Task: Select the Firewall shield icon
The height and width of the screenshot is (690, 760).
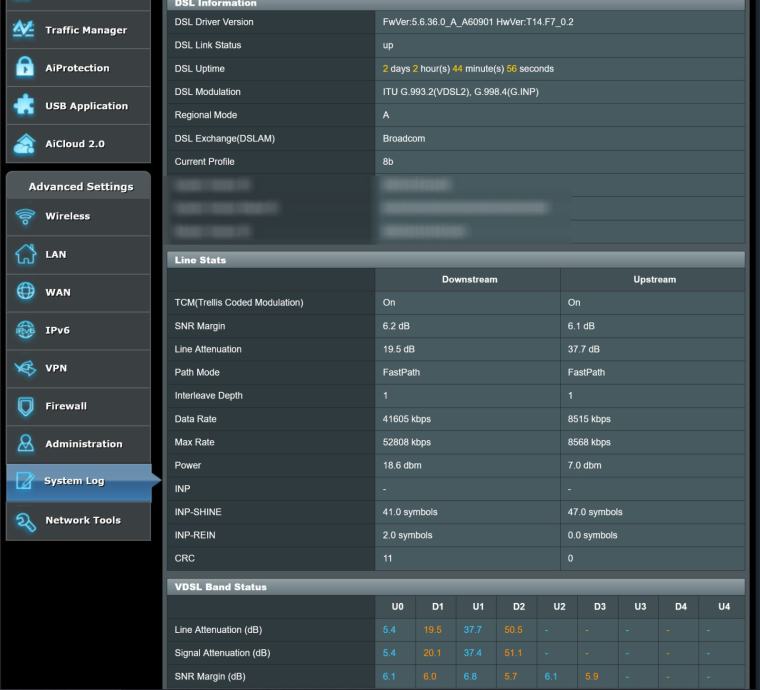Action: click(x=23, y=406)
